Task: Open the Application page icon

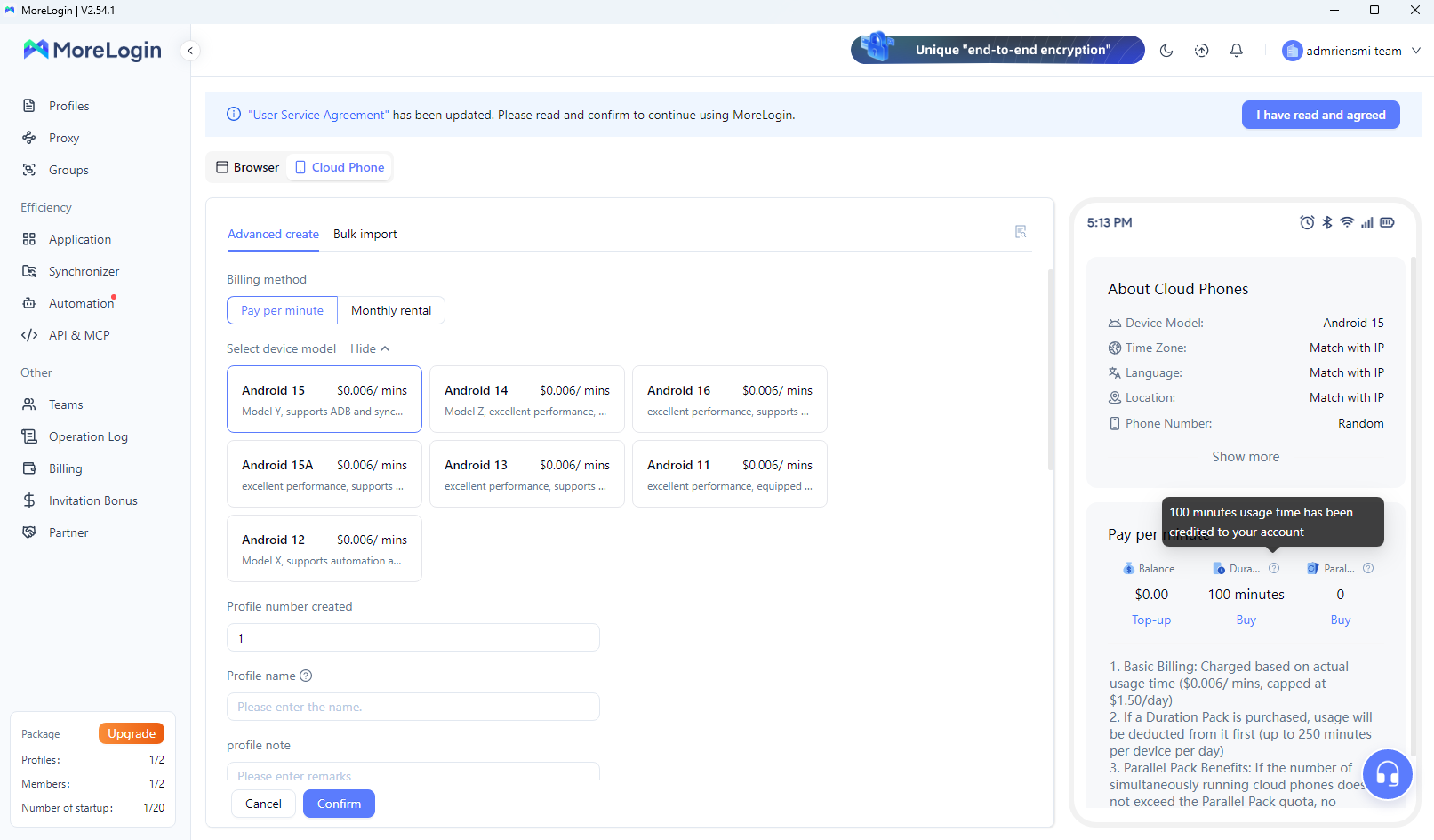Action: coord(29,239)
